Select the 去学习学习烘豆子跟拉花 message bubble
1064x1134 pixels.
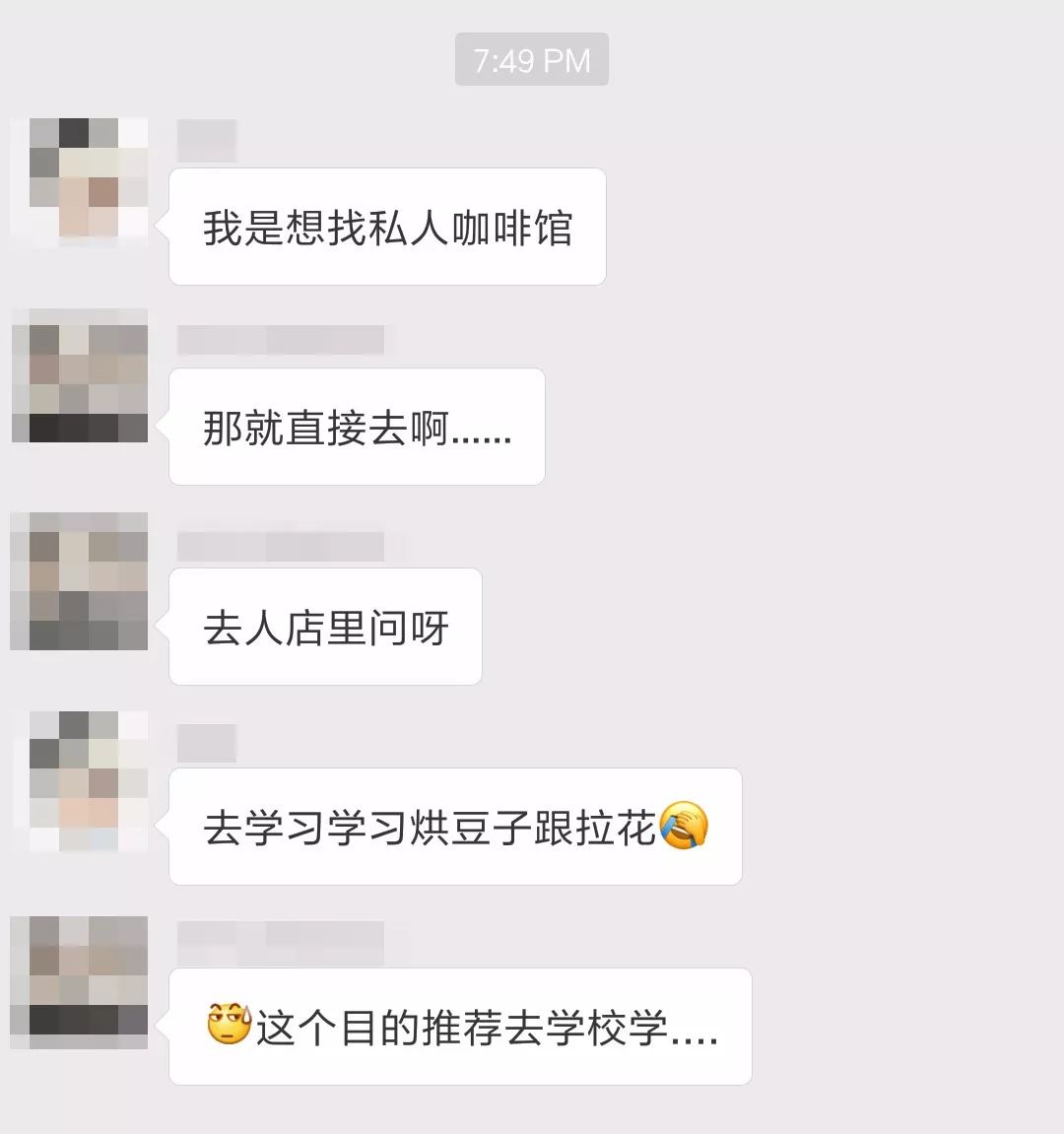456,827
